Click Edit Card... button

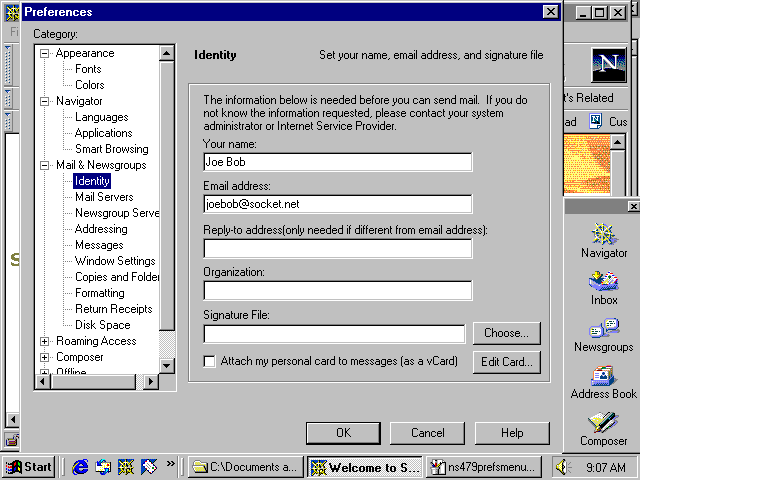pyautogui.click(x=506, y=362)
